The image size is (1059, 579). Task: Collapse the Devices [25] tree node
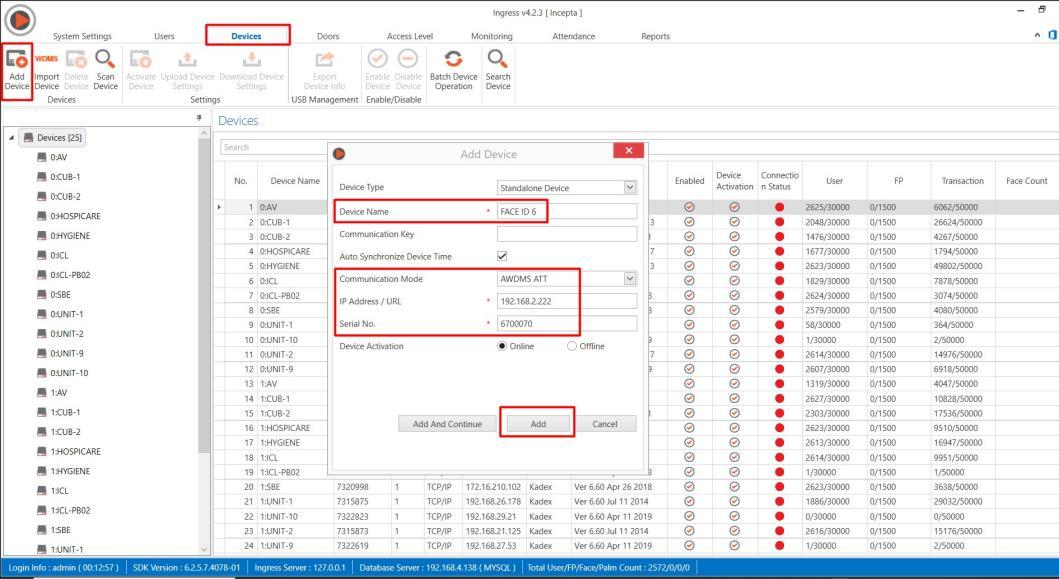11,138
